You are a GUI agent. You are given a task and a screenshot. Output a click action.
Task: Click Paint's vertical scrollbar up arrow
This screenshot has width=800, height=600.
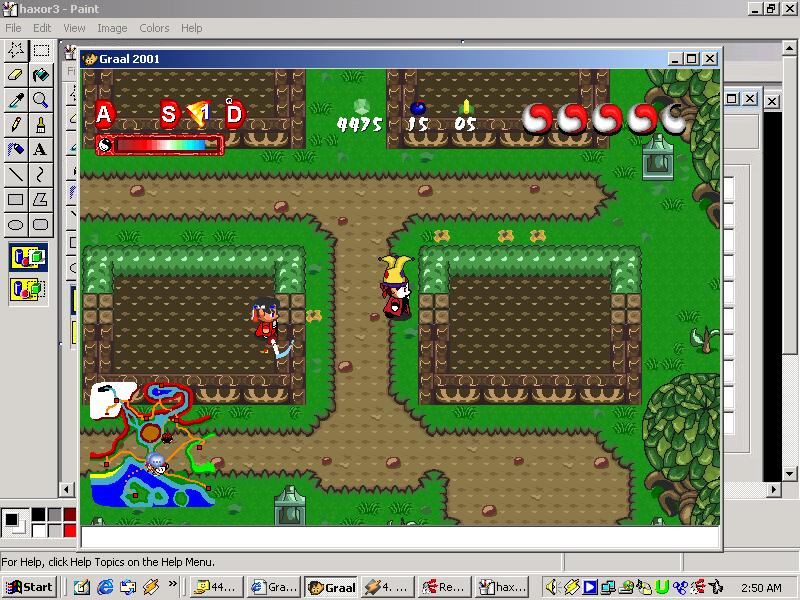(x=789, y=47)
